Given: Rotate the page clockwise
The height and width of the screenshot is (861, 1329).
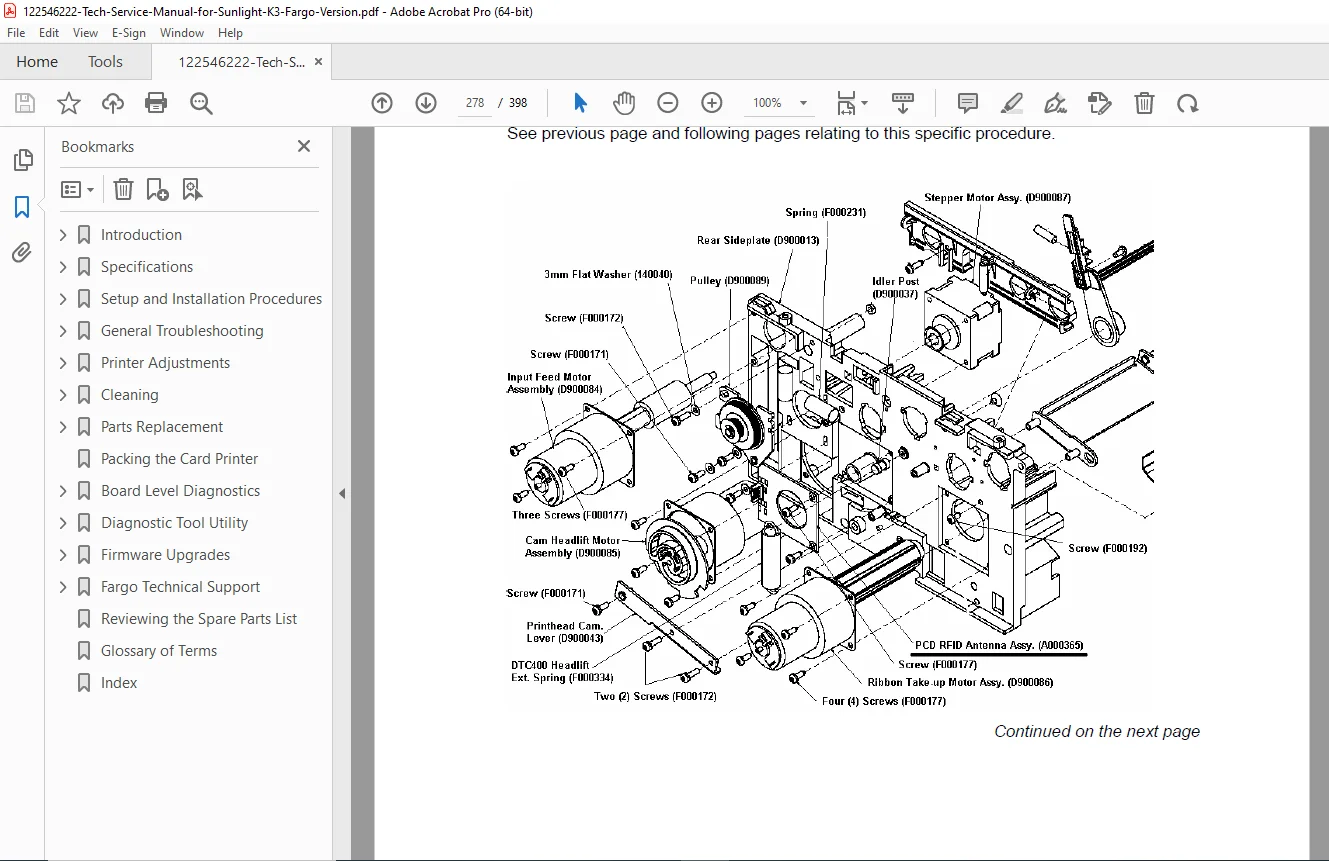Looking at the screenshot, I should pos(1187,103).
